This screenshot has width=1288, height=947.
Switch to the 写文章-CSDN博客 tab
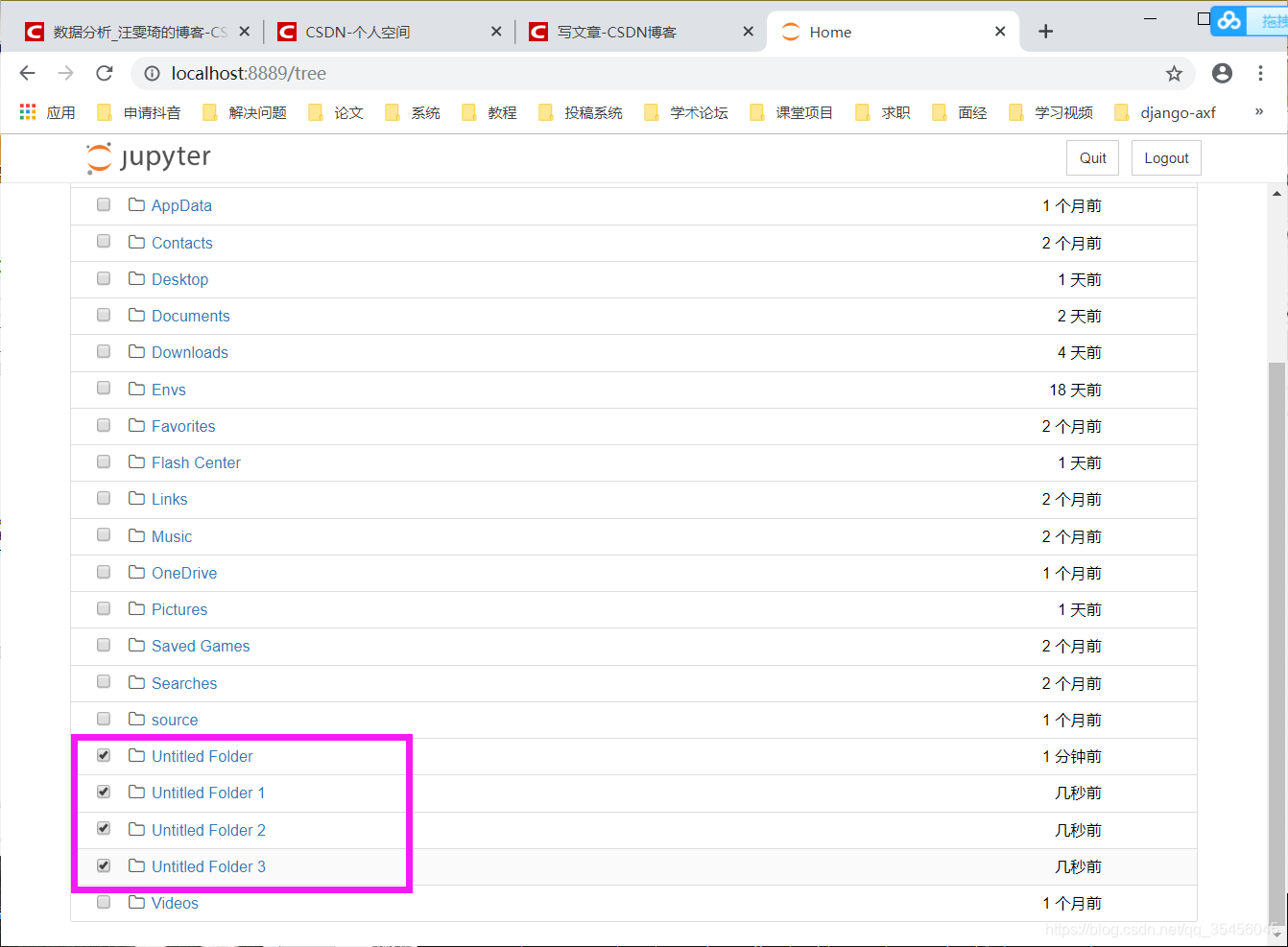tap(640, 32)
